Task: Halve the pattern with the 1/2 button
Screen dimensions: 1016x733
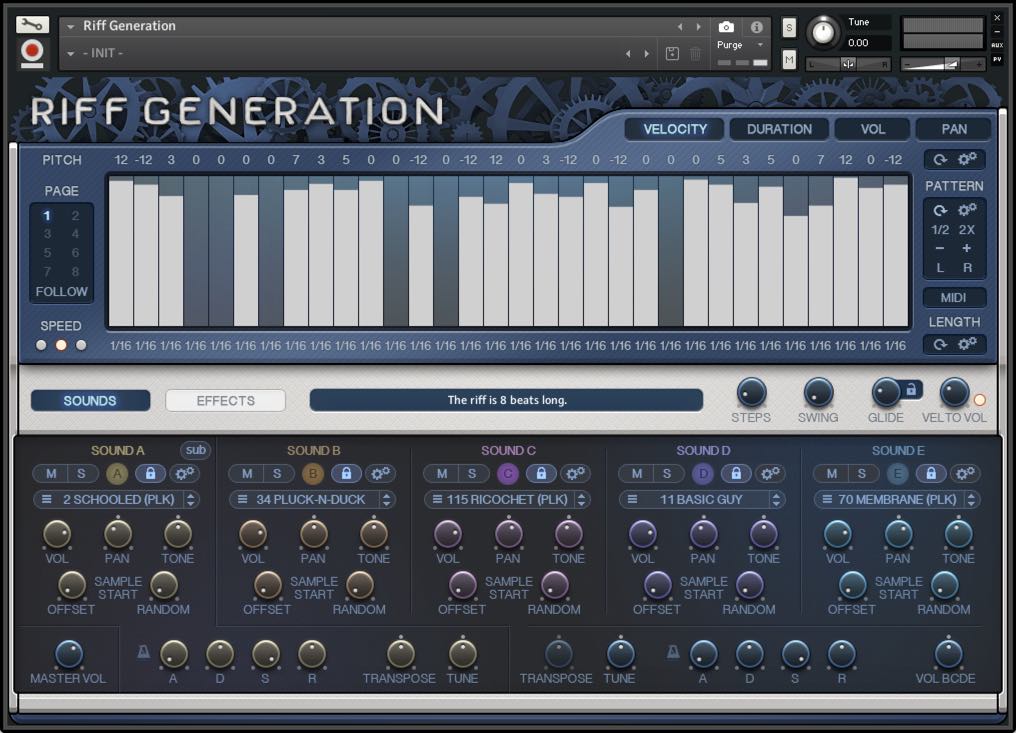Action: pyautogui.click(x=940, y=229)
